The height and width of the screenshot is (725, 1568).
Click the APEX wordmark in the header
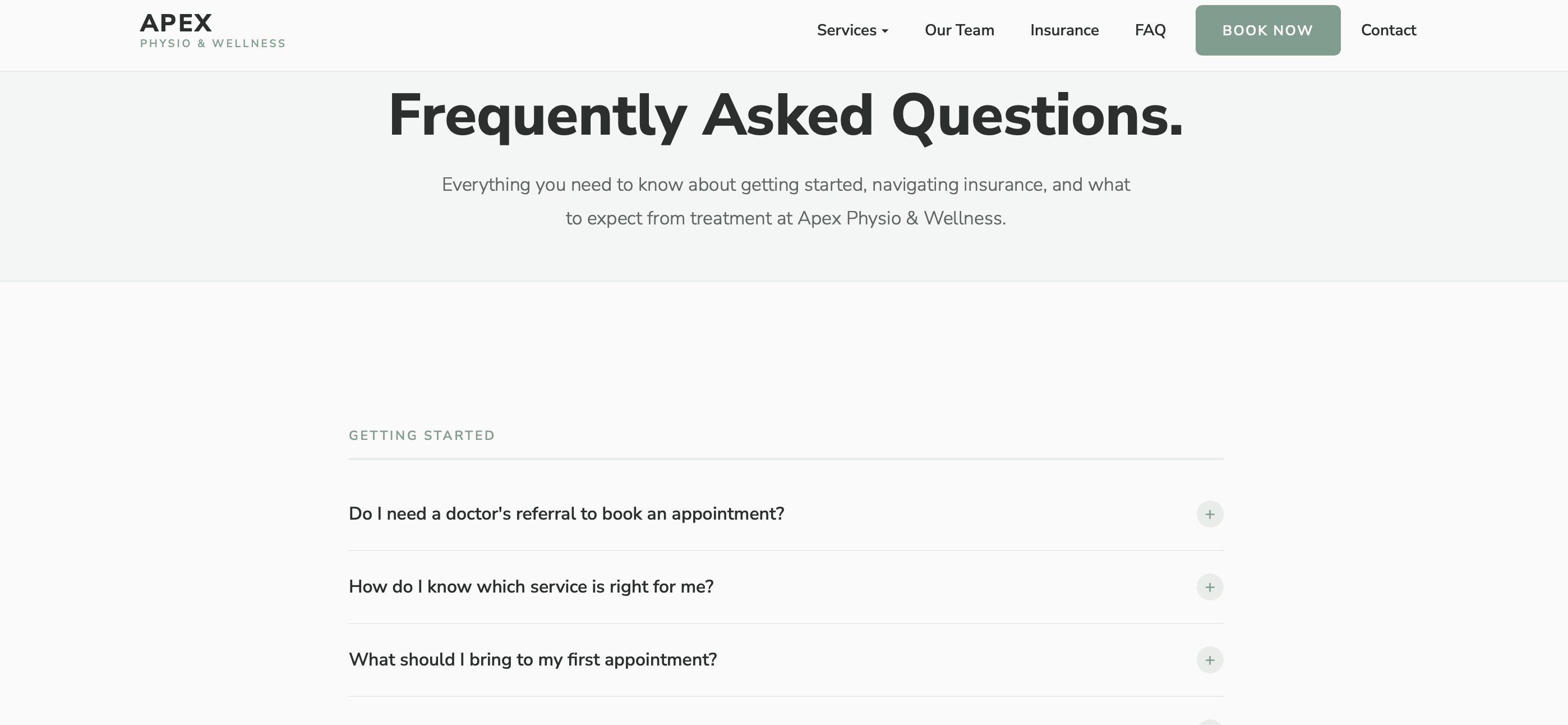click(176, 22)
